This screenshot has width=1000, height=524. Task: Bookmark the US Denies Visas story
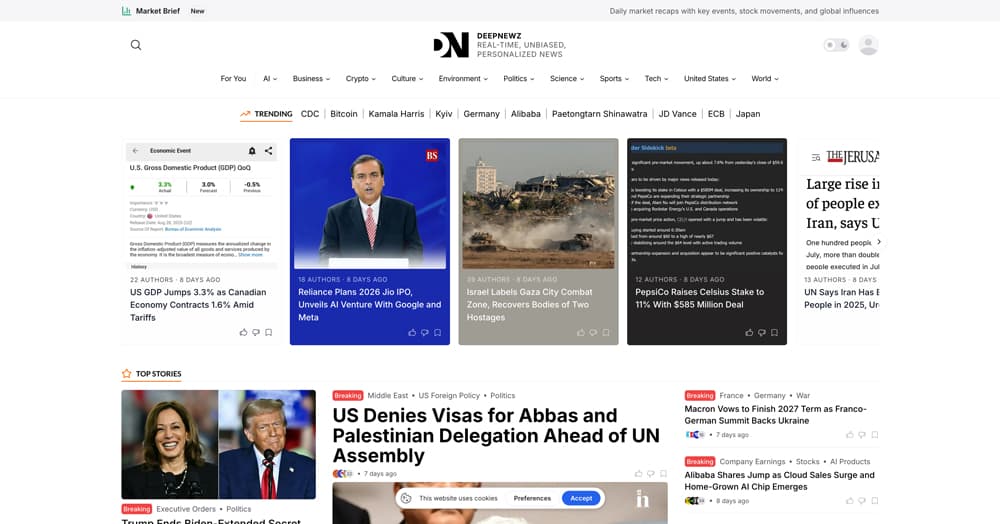(663, 474)
